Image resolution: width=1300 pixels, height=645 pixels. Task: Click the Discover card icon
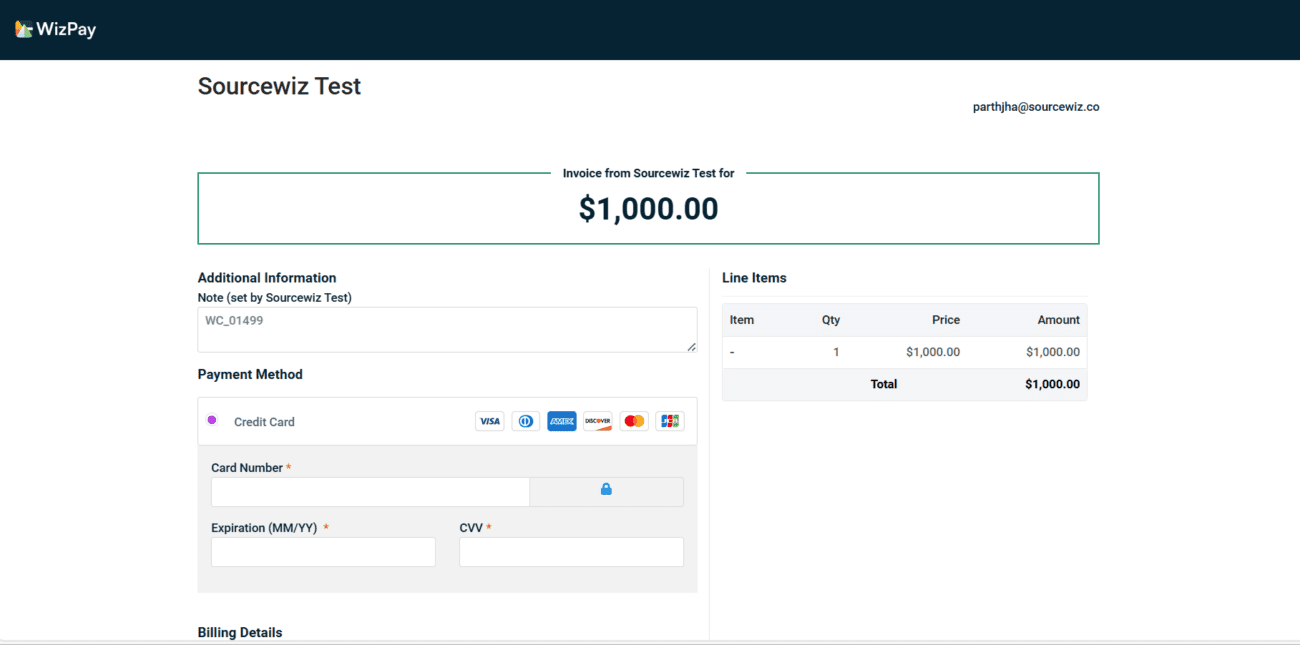tap(598, 421)
